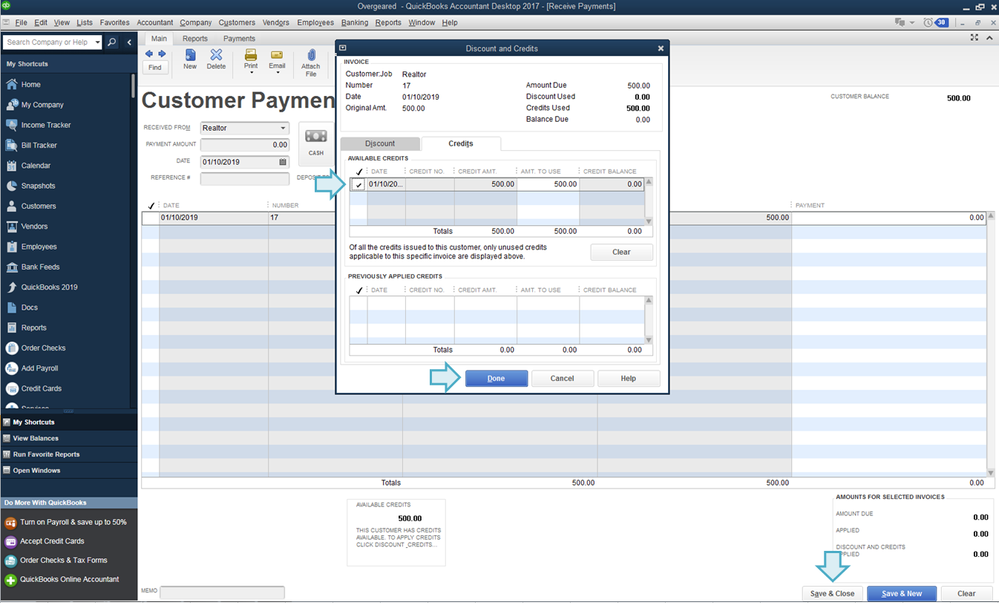Switch to the Discount tab
Screen dimensions: 999x603
[380, 143]
